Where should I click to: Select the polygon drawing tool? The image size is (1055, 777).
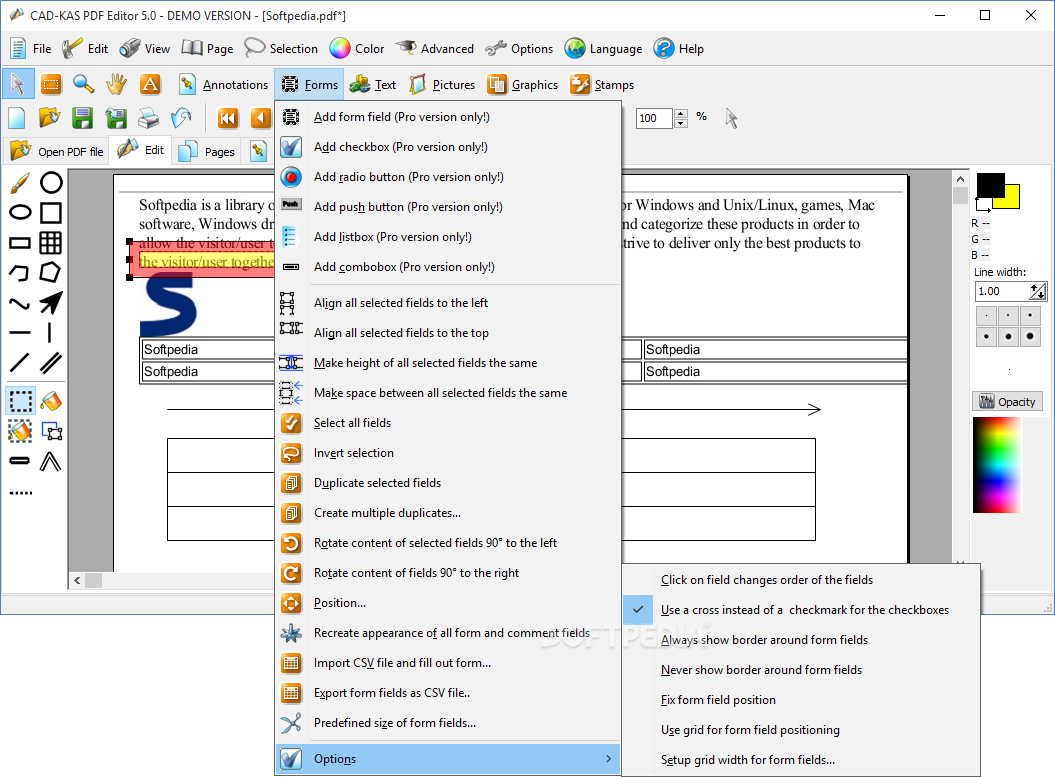(51, 272)
